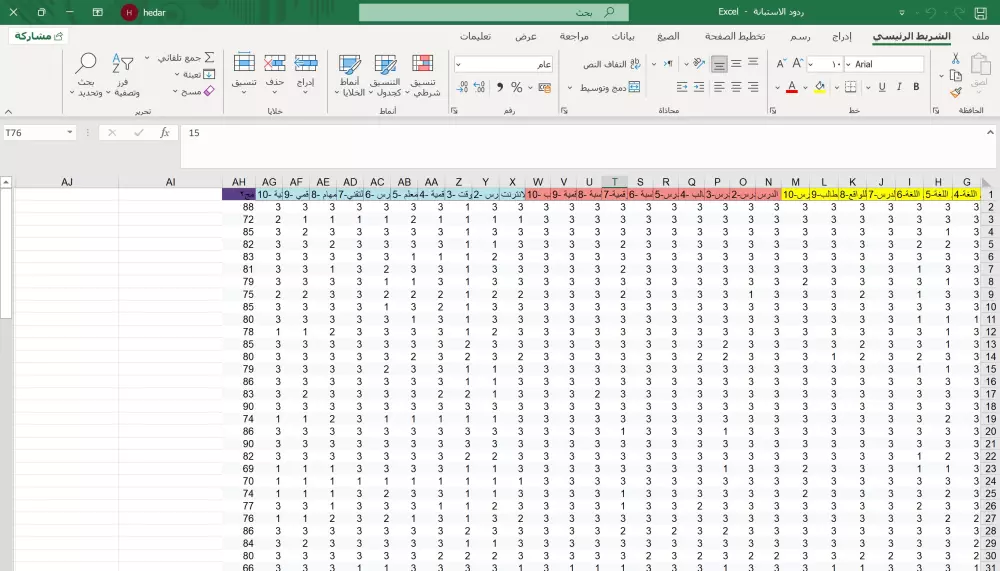Open the File (ملف) tab

981,36
